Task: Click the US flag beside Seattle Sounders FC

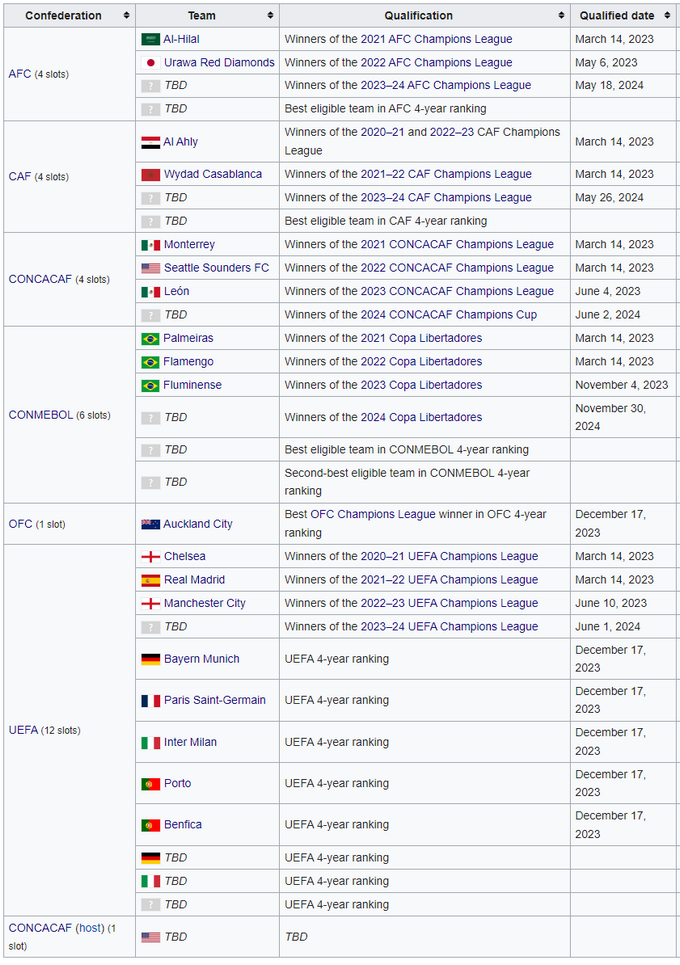Action: (150, 268)
